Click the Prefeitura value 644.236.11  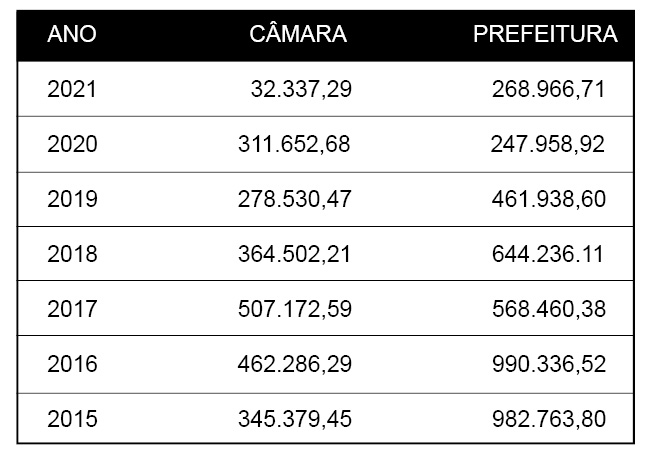click(x=548, y=254)
